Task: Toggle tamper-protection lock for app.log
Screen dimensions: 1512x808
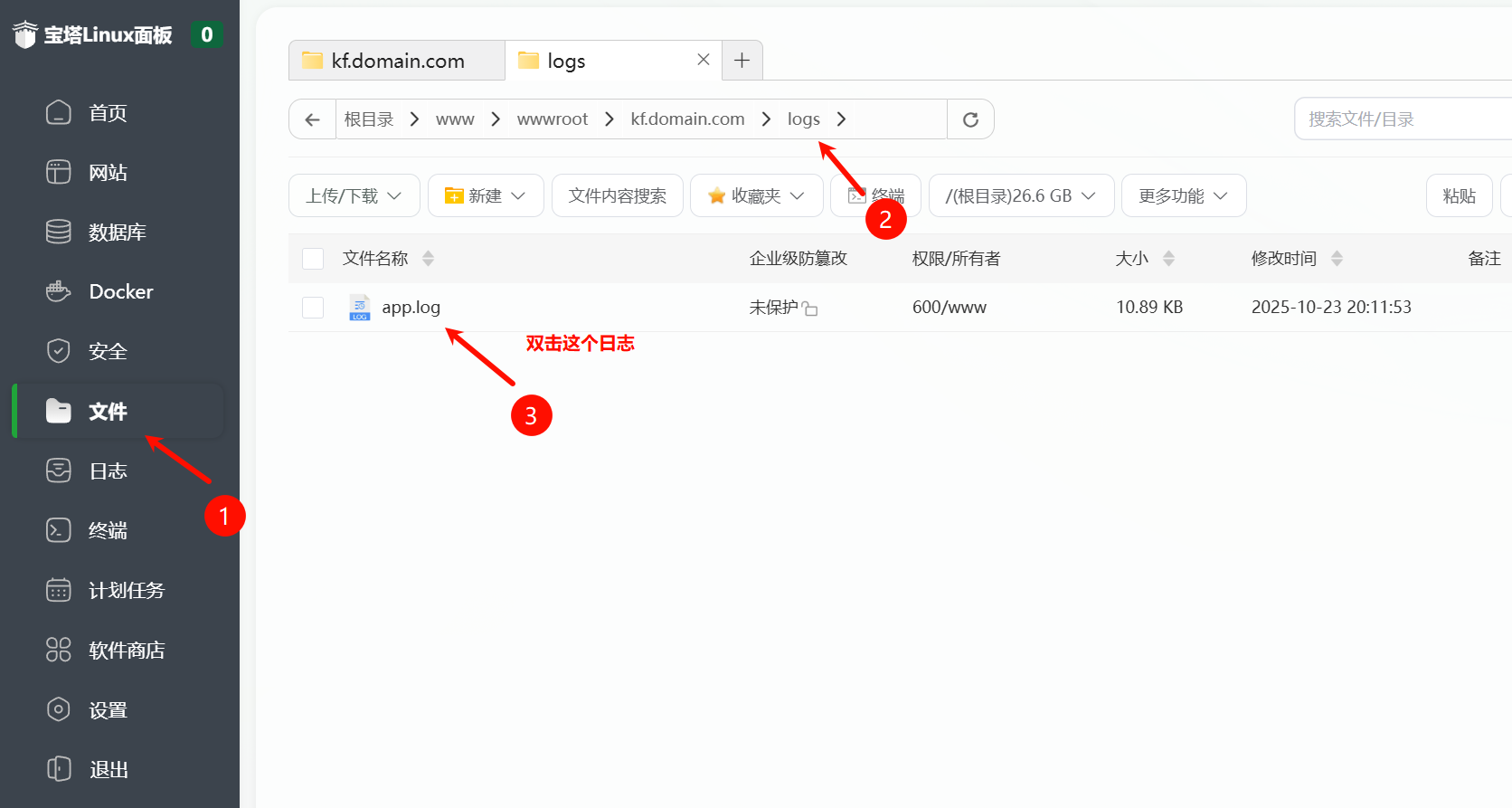Action: pos(810,309)
